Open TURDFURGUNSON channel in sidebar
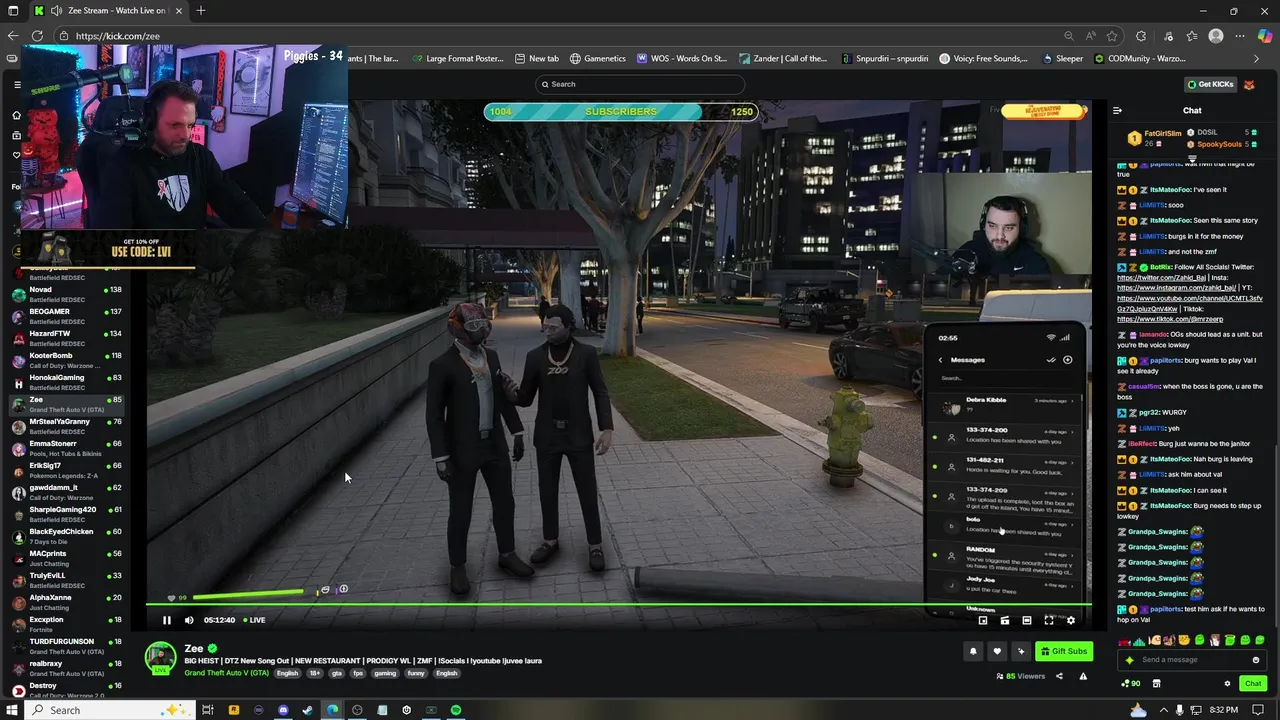The image size is (1280, 720). coord(65,646)
